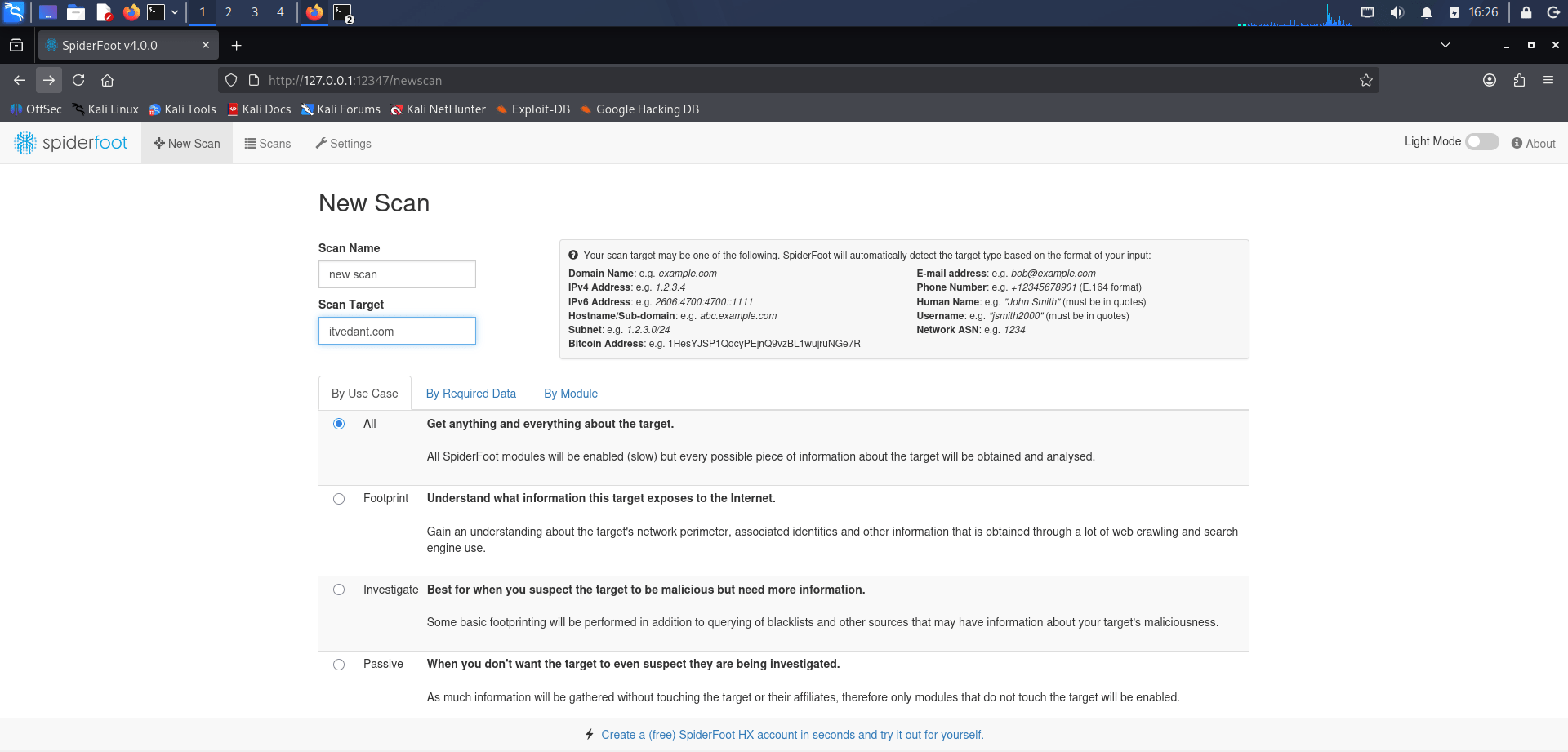The width and height of the screenshot is (1568, 752).
Task: Click the display settings panel icon
Action: coord(1368,12)
